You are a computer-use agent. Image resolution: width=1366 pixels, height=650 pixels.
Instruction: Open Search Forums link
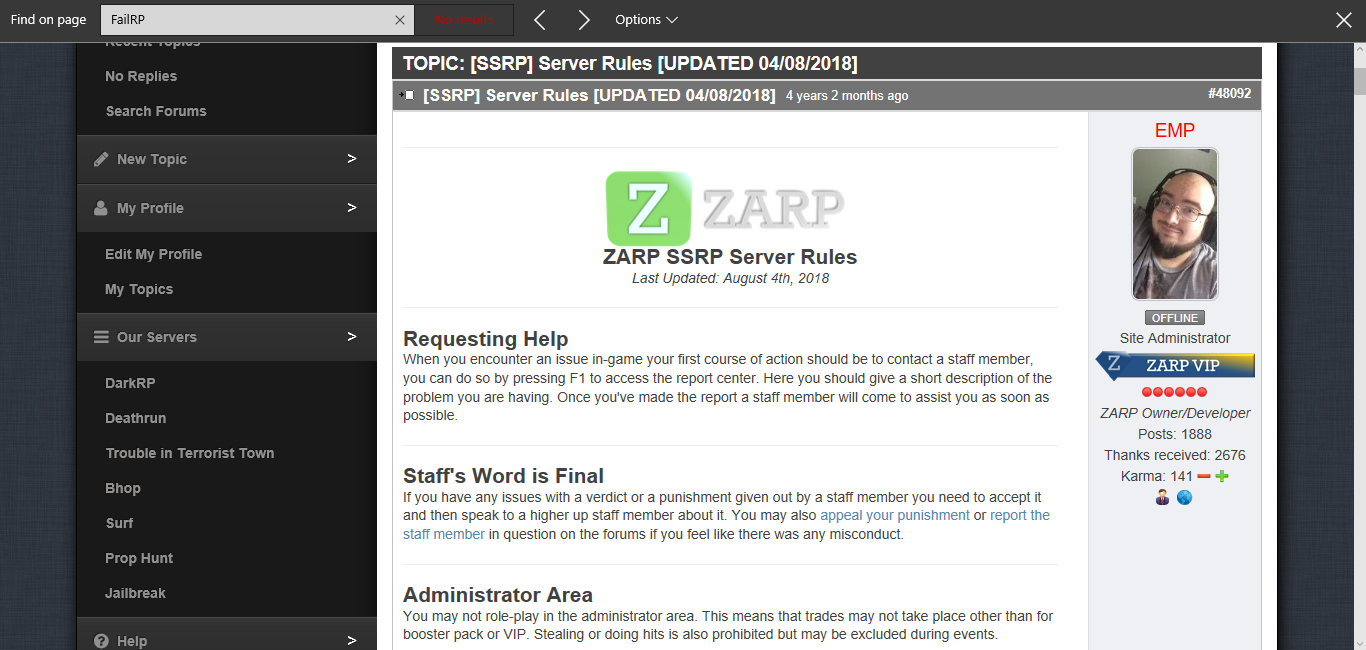pos(156,111)
